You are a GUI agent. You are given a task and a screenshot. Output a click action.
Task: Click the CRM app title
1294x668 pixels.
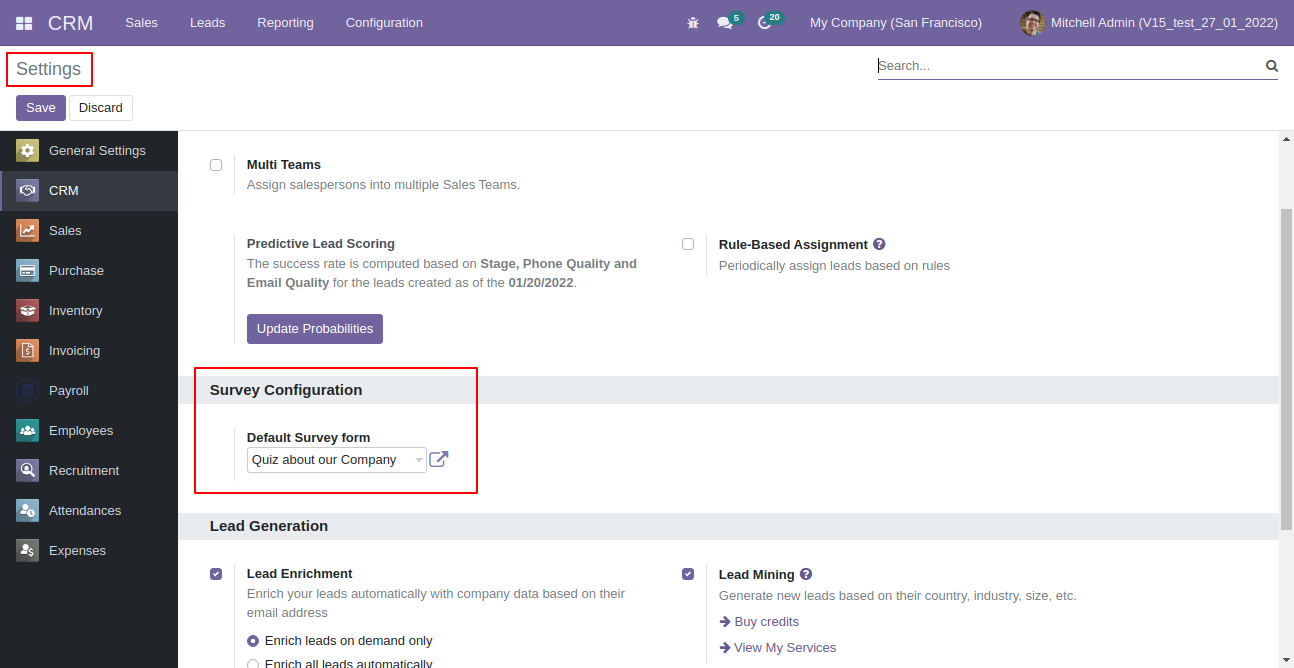(x=71, y=23)
